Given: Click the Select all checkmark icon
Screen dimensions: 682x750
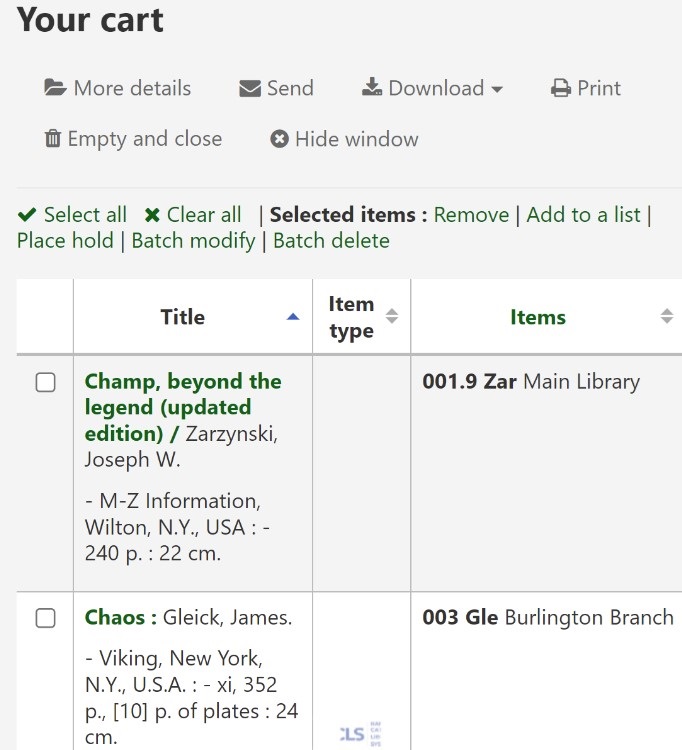Looking at the screenshot, I should 28,215.
